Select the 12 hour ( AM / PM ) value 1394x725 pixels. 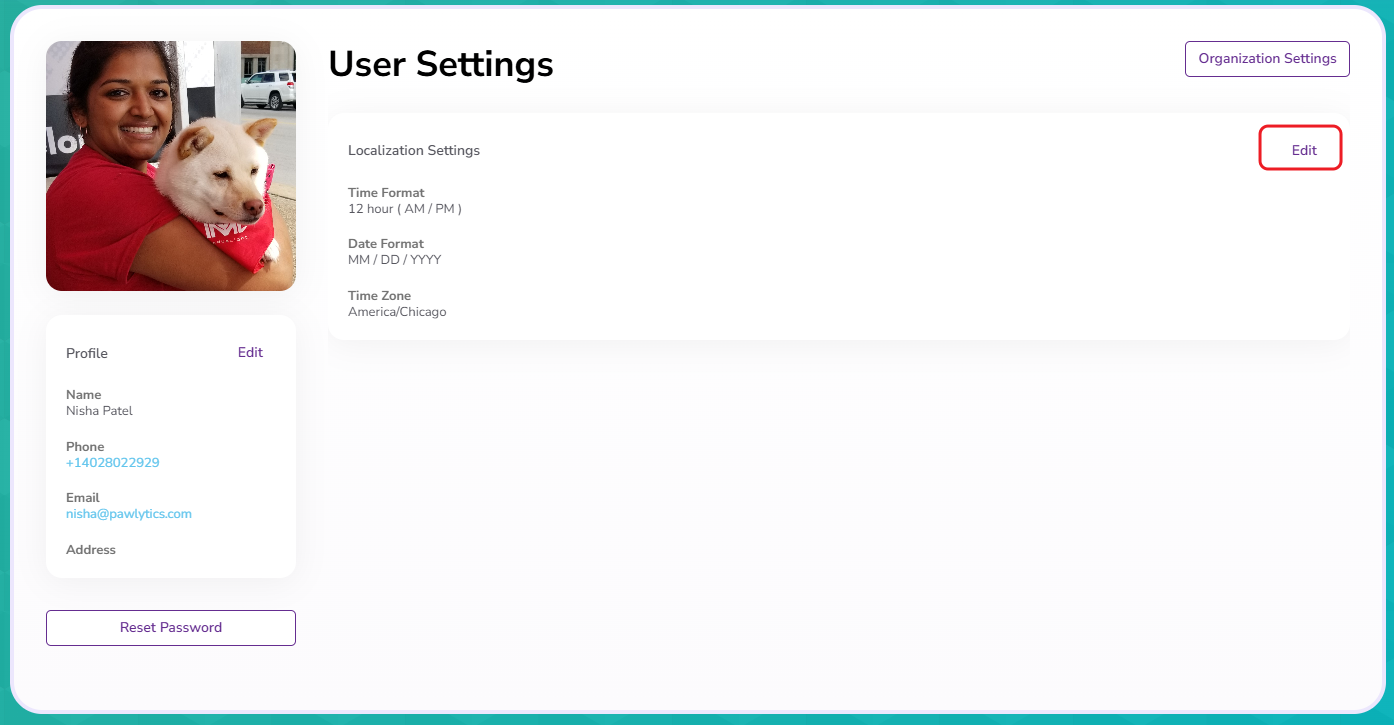pyautogui.click(x=404, y=209)
